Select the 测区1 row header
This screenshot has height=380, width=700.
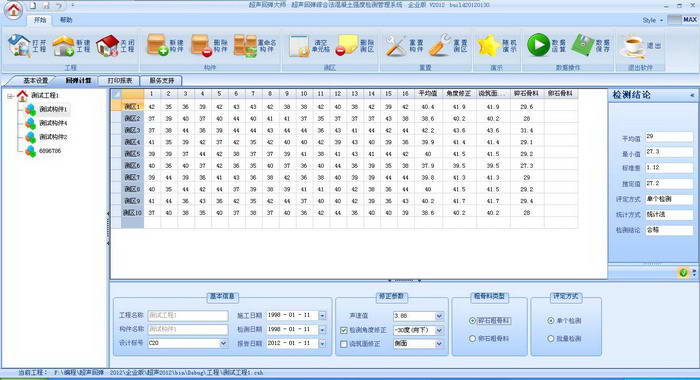click(132, 107)
